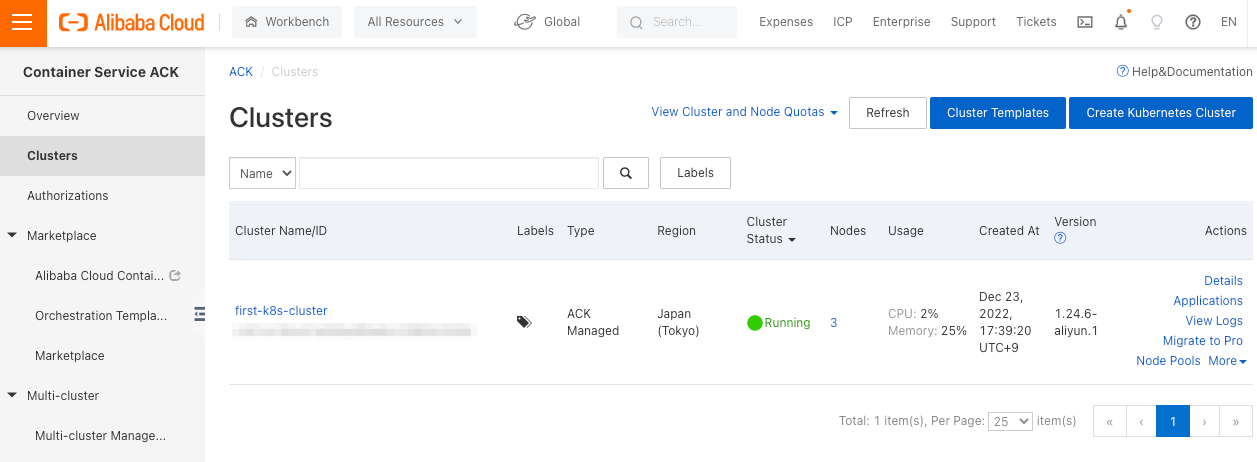Open the hamburger navigation menu
The height and width of the screenshot is (462, 1257).
(22, 22)
